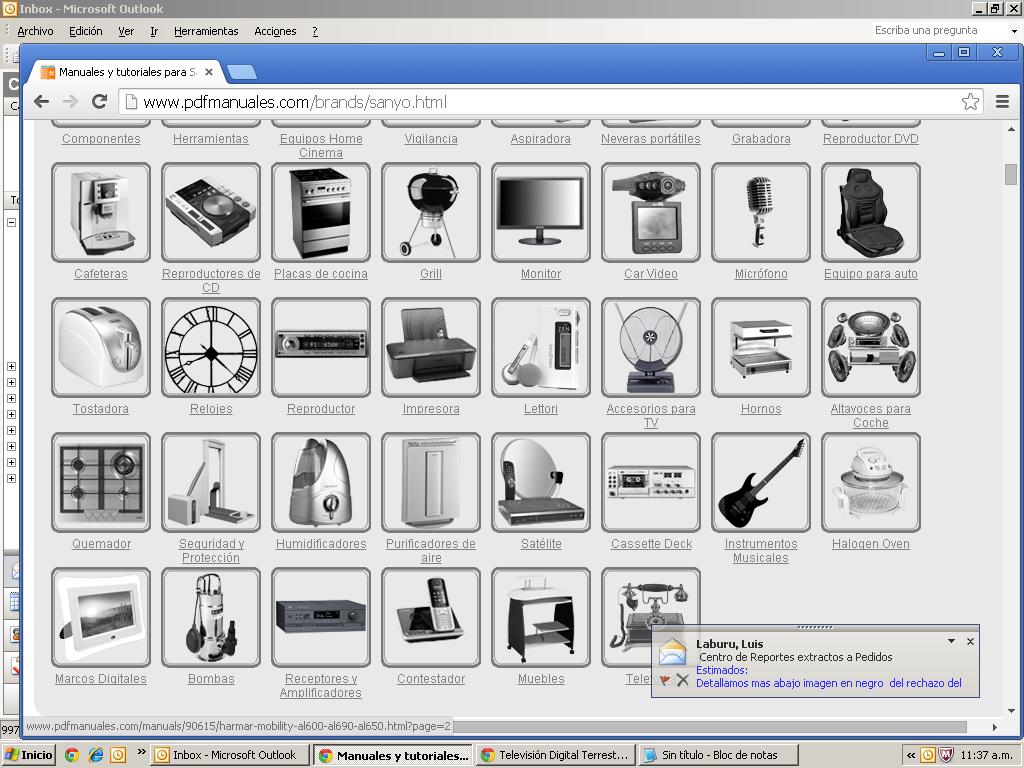Open the 'Centro de Reportes extractos a Pedidos' notification

click(795, 657)
